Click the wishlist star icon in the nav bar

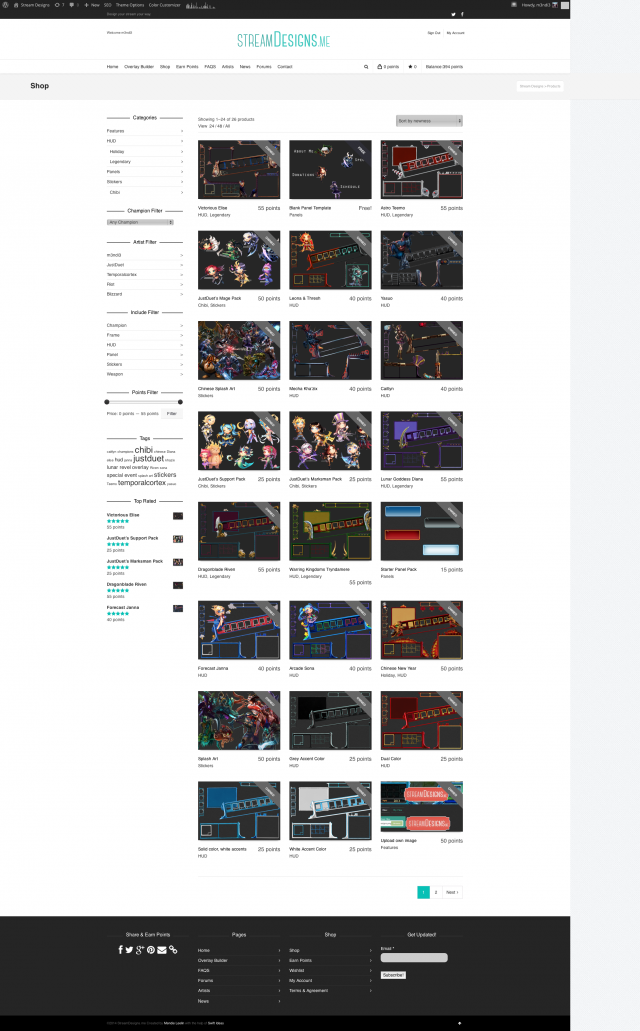click(x=410, y=66)
